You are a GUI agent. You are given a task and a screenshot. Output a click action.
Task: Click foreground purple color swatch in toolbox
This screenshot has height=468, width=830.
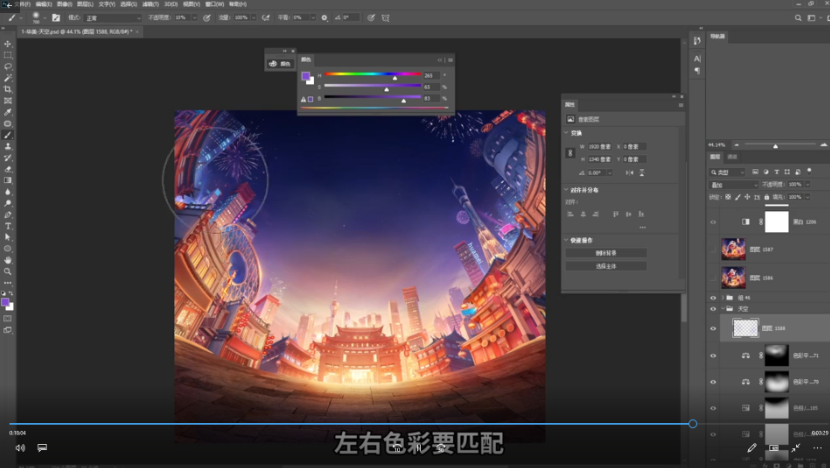pos(5,302)
